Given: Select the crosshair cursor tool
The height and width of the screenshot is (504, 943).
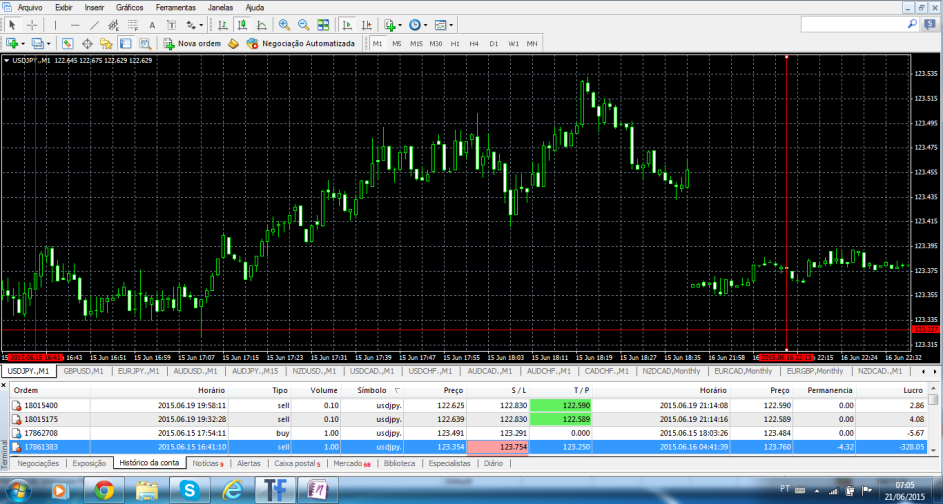Looking at the screenshot, I should click(32, 24).
